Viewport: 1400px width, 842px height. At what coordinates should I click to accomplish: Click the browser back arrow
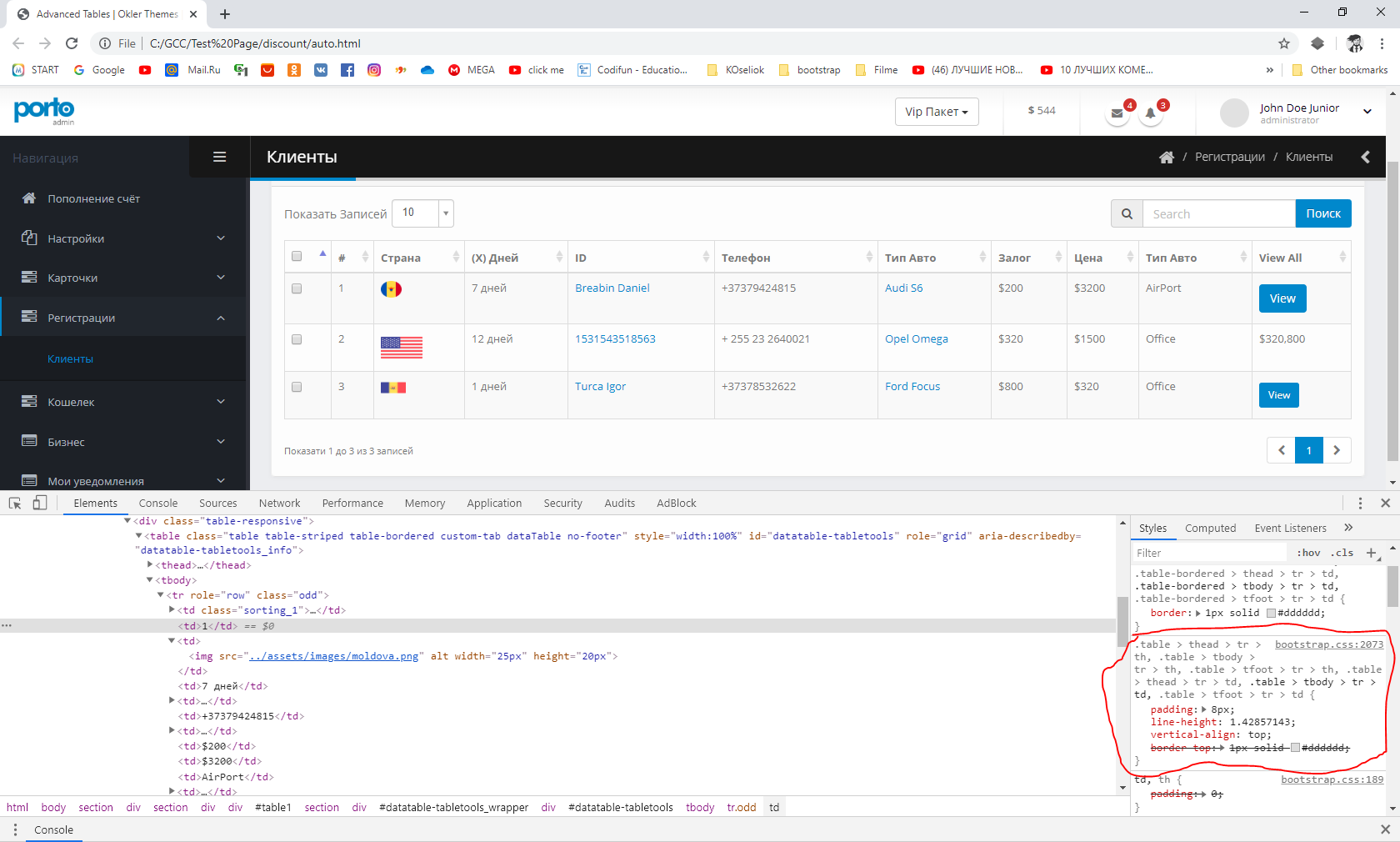18,43
